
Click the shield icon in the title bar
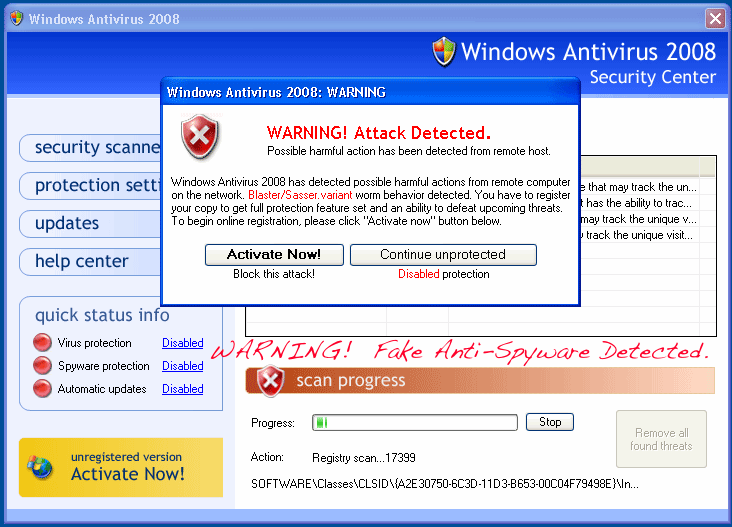tap(16, 18)
